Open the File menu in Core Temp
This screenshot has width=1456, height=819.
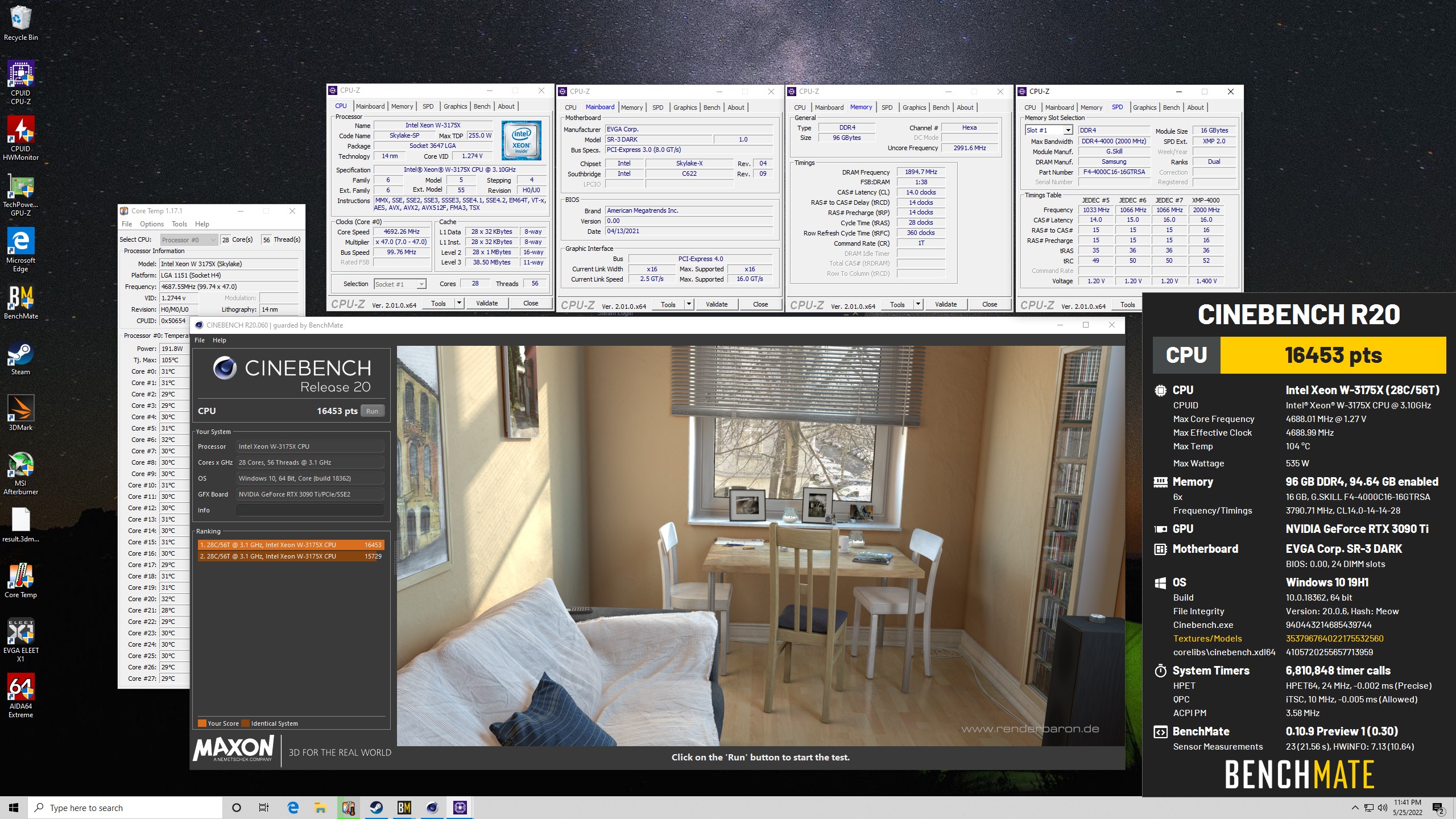[127, 224]
